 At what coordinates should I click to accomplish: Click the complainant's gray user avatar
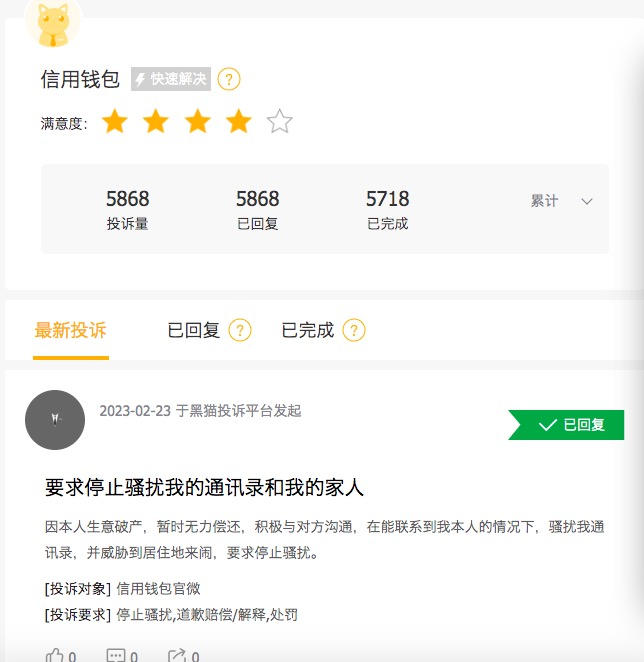(55, 420)
